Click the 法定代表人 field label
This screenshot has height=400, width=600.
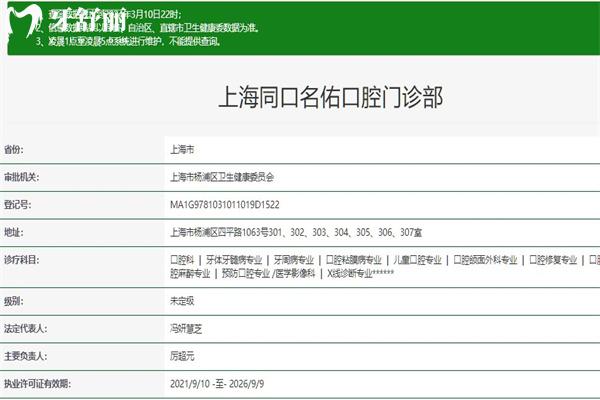tap(25, 329)
